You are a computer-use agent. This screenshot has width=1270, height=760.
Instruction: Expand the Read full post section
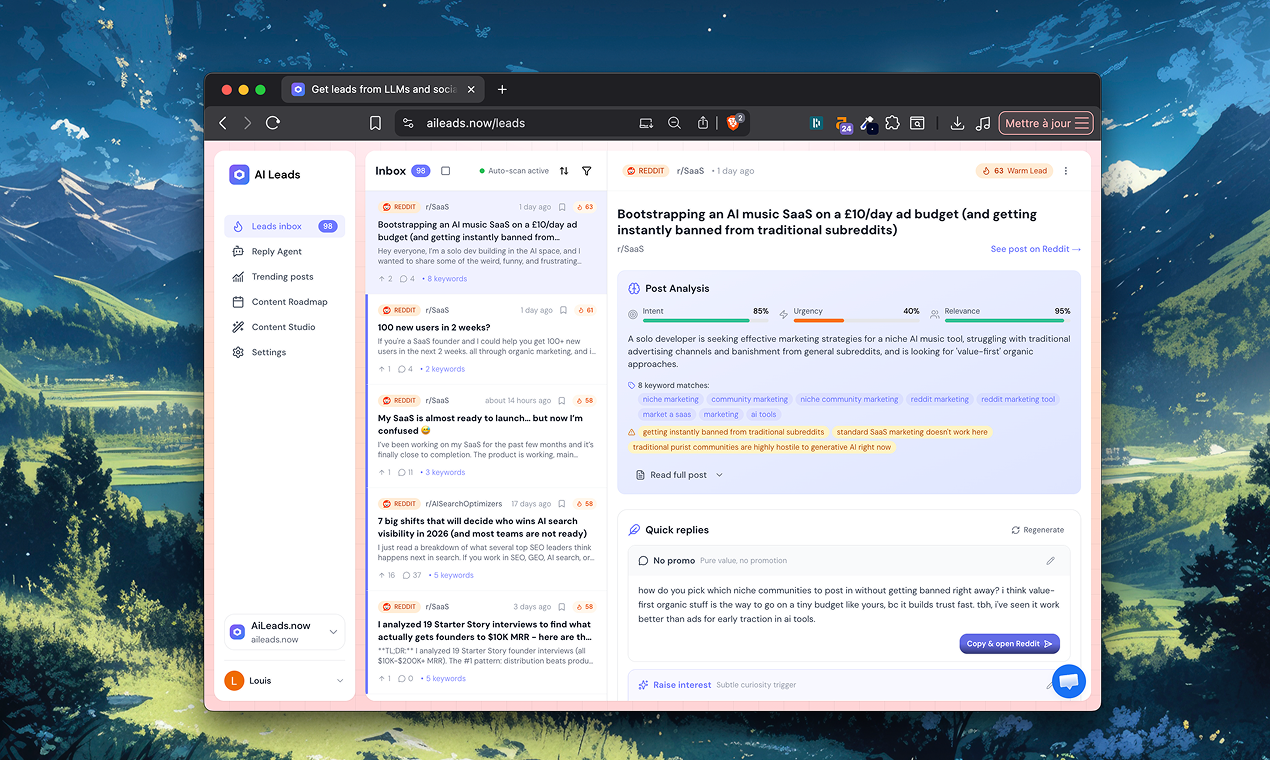[679, 475]
